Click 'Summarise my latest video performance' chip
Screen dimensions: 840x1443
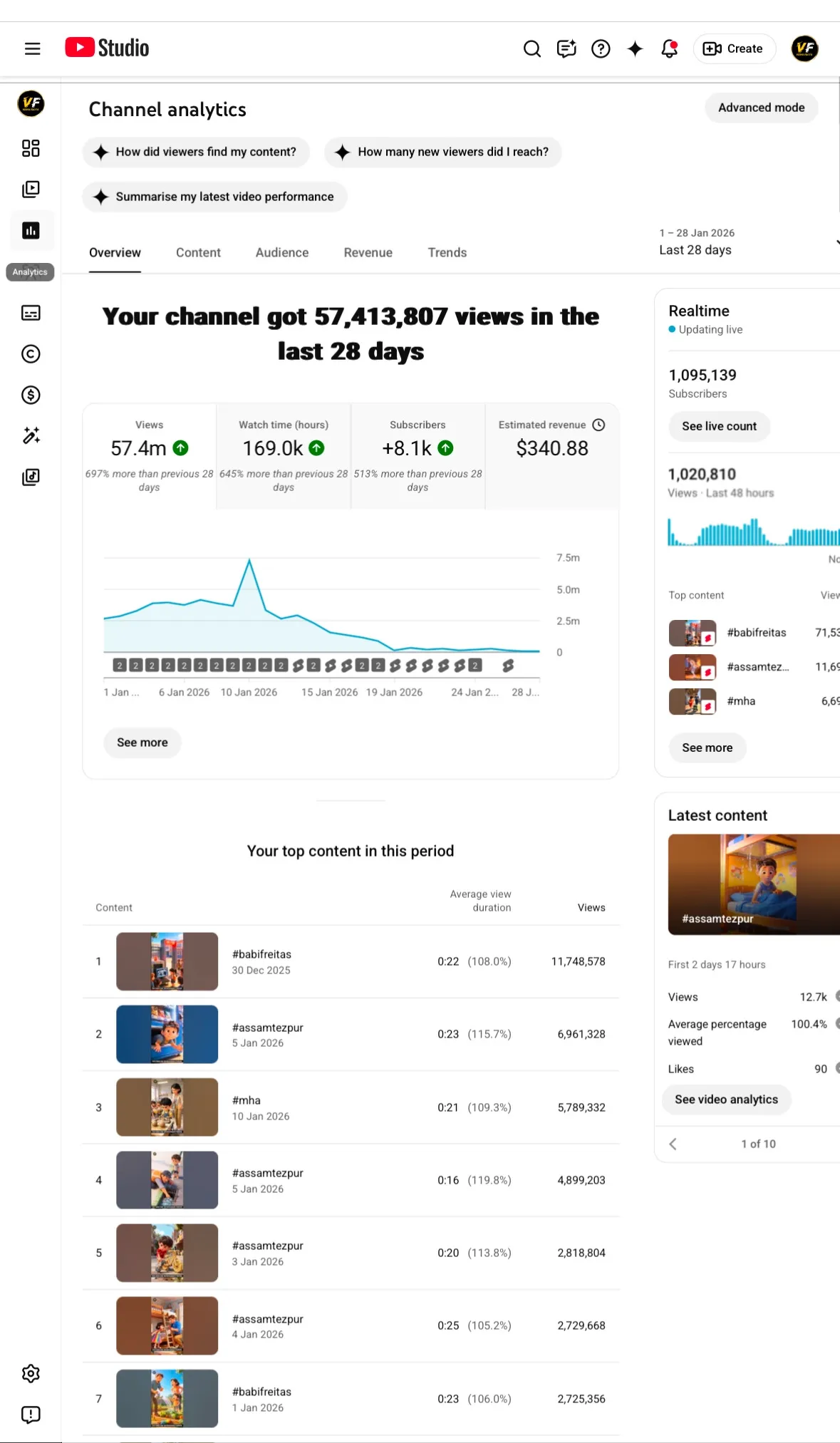(214, 197)
